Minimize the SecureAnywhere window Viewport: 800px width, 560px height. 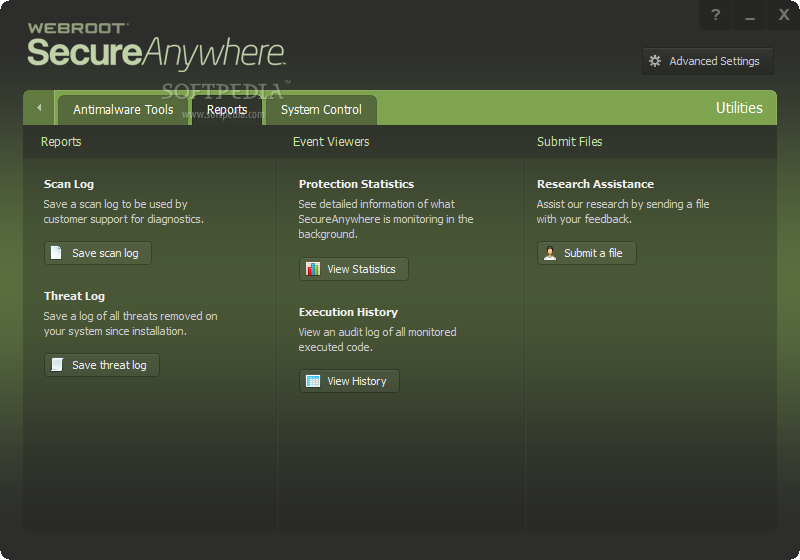749,15
